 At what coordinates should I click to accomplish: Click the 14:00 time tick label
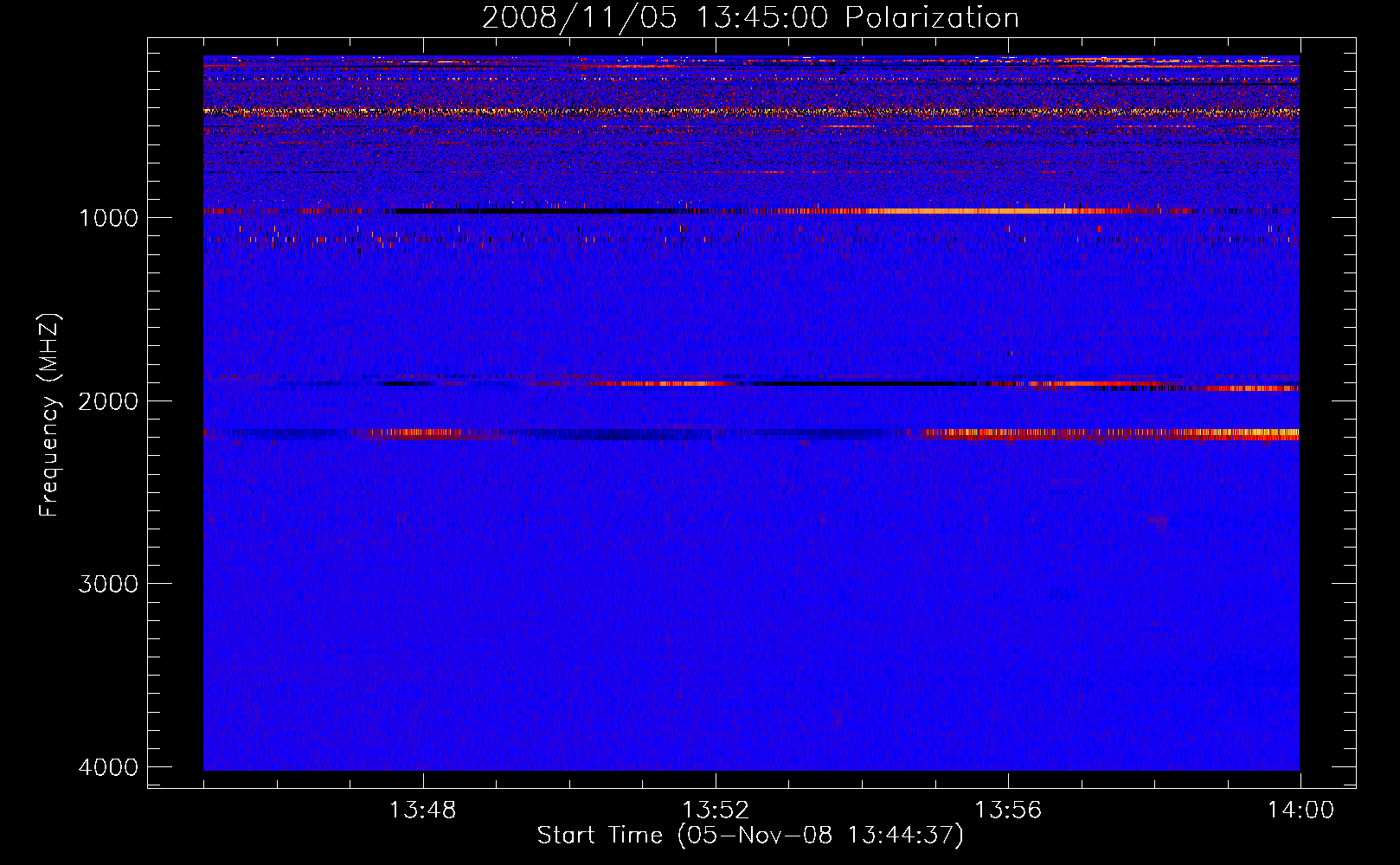(x=1300, y=811)
